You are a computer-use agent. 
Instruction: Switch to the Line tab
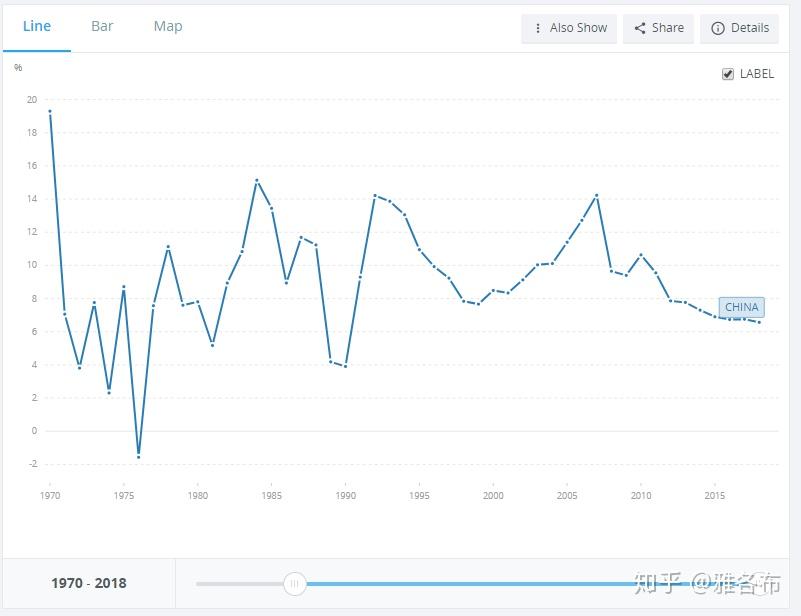[x=37, y=27]
